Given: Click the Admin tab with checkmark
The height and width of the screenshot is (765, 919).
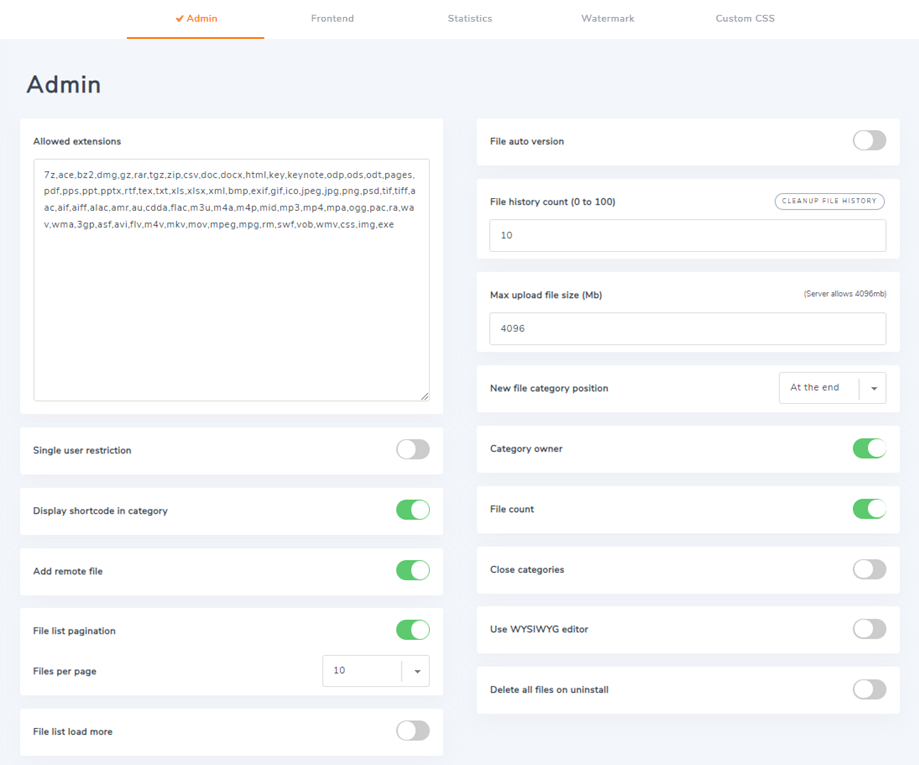Looking at the screenshot, I should tap(196, 19).
